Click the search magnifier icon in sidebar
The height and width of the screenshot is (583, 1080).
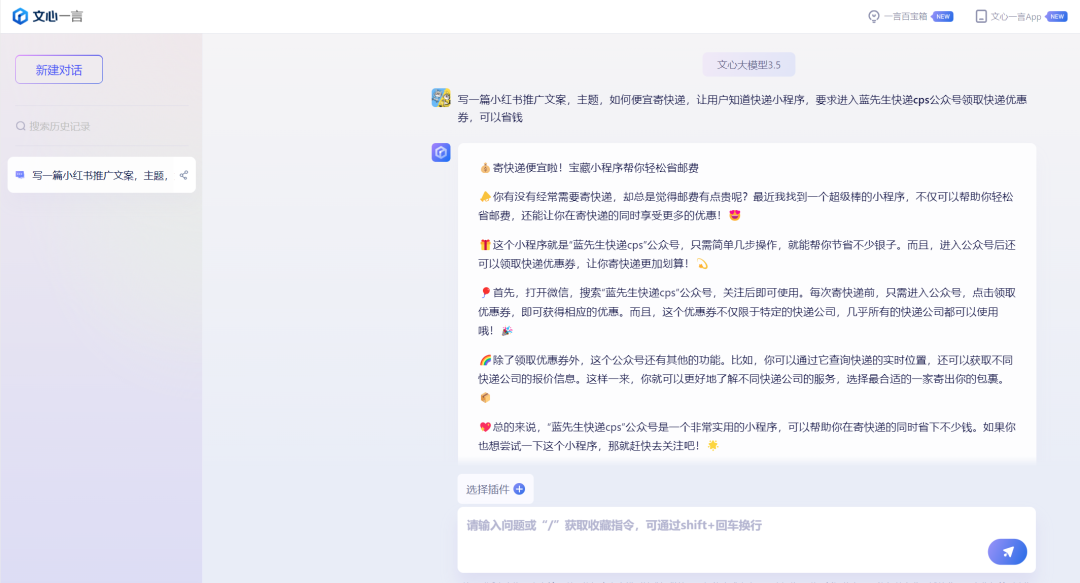click(21, 126)
